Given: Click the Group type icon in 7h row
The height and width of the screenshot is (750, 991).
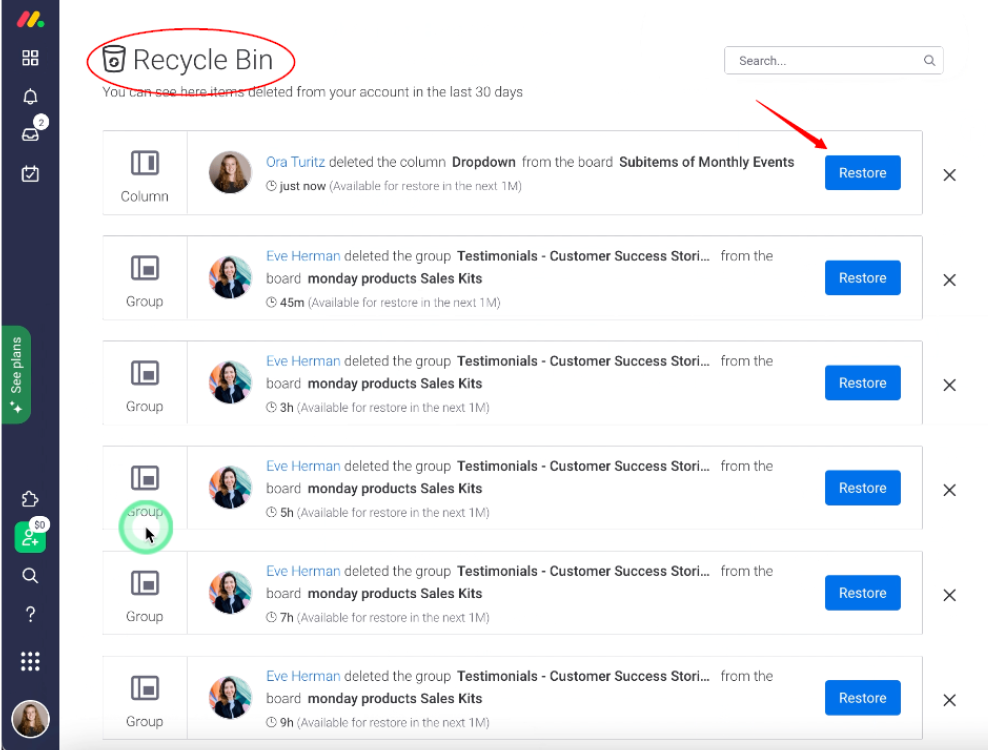Looking at the screenshot, I should click(x=145, y=583).
